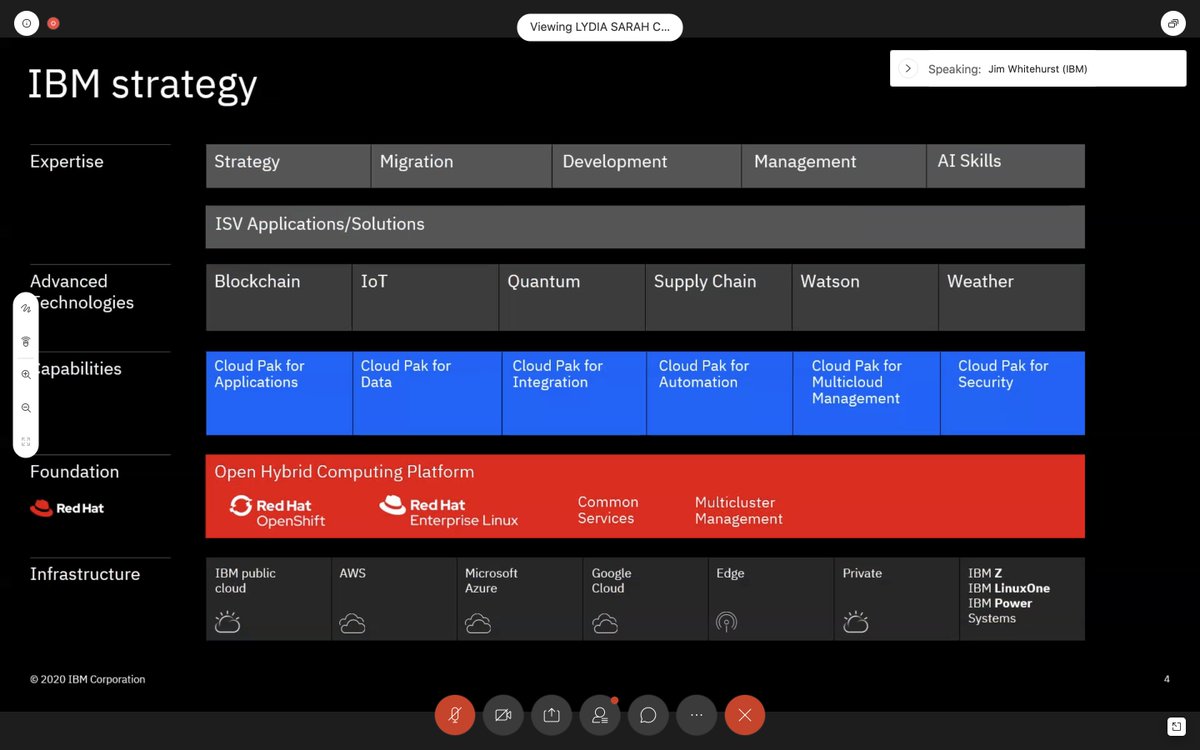Open the participants panel
The image size is (1200, 750).
[x=600, y=715]
